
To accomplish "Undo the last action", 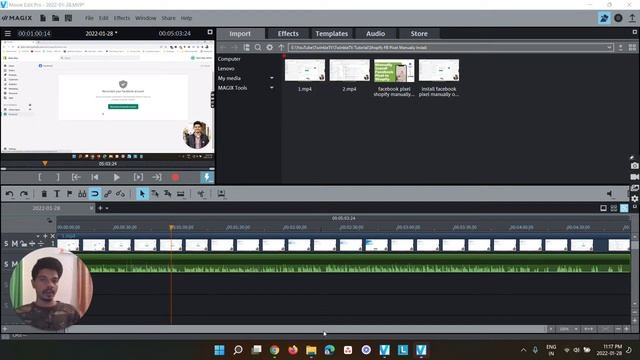I will click(10, 194).
